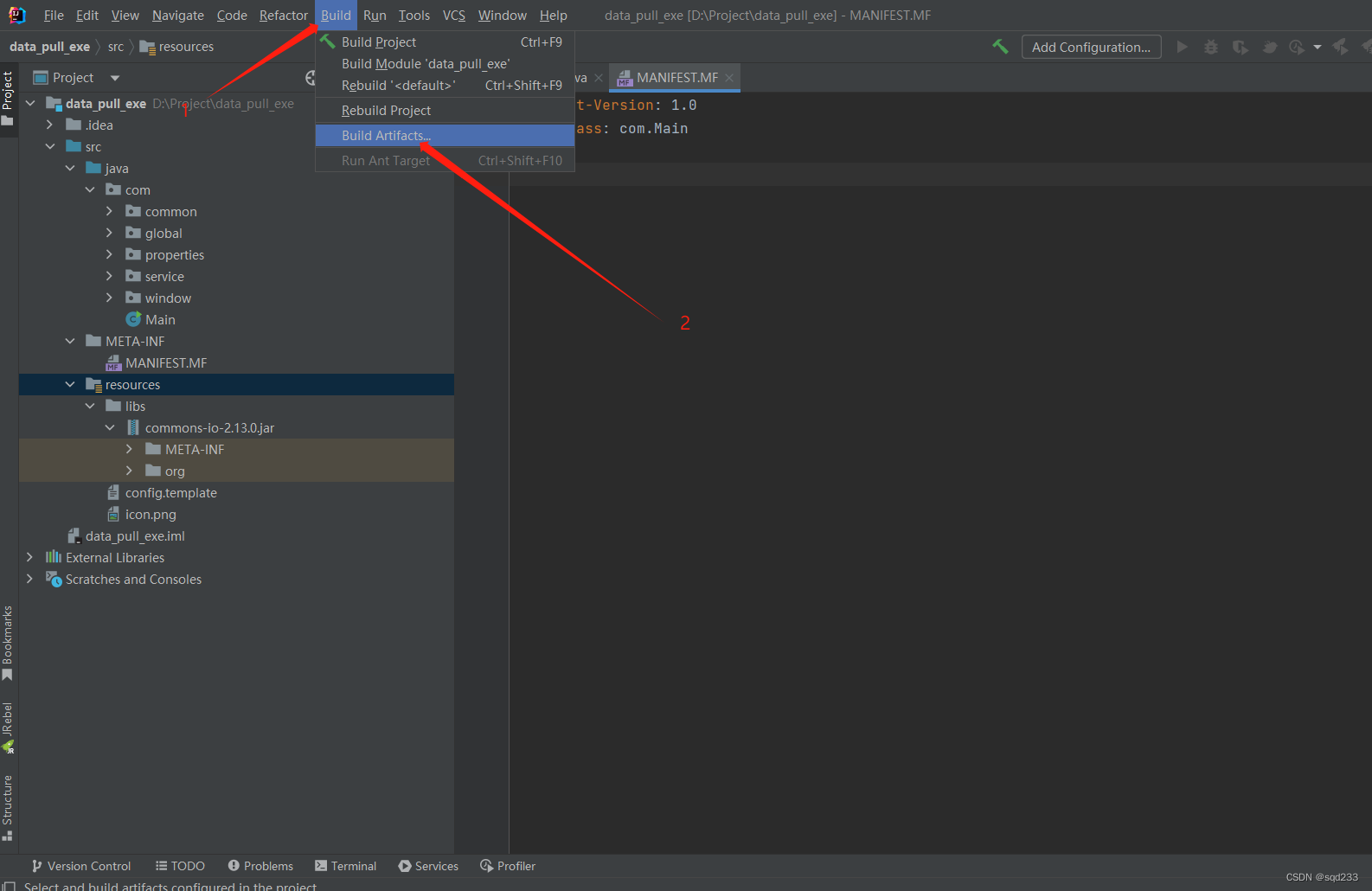The height and width of the screenshot is (891, 1372).
Task: Select Build Artifacts menu entry
Action: click(445, 135)
